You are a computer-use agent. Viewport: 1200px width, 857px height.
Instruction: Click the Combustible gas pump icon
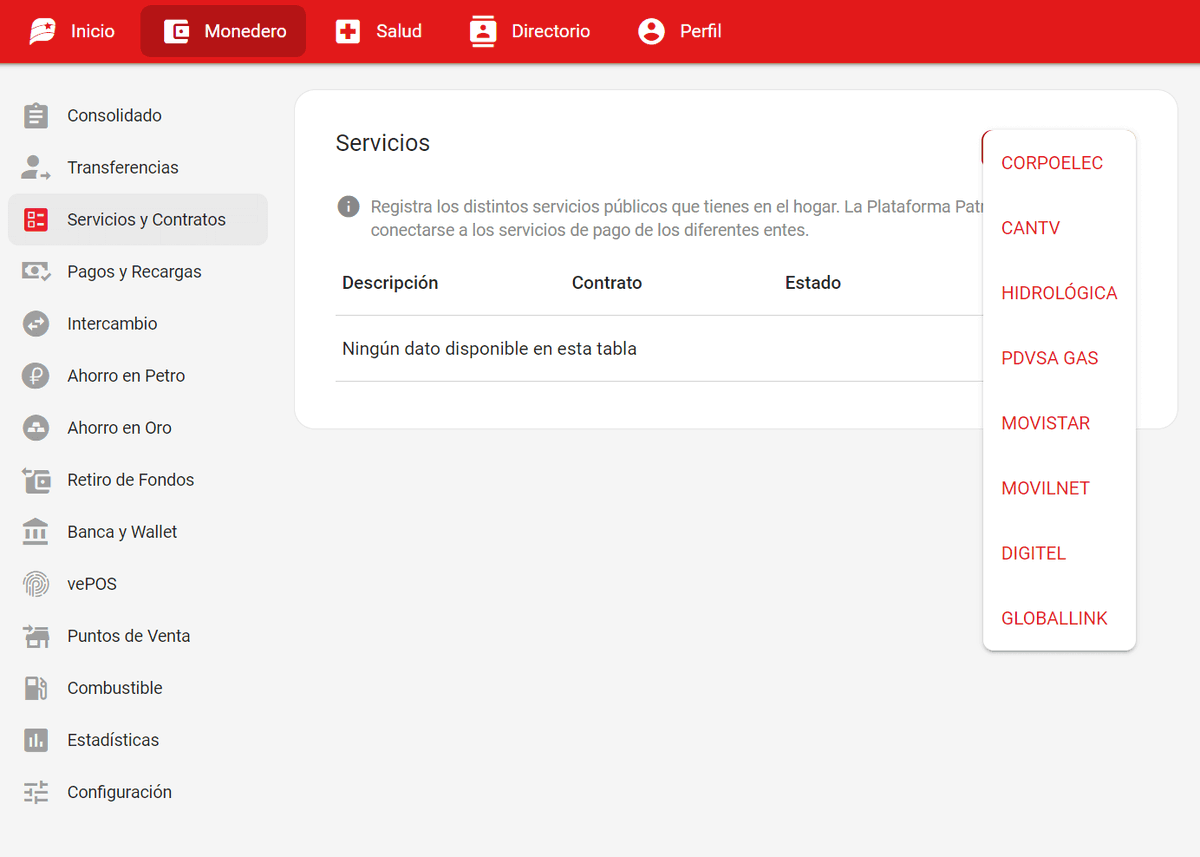[36, 688]
